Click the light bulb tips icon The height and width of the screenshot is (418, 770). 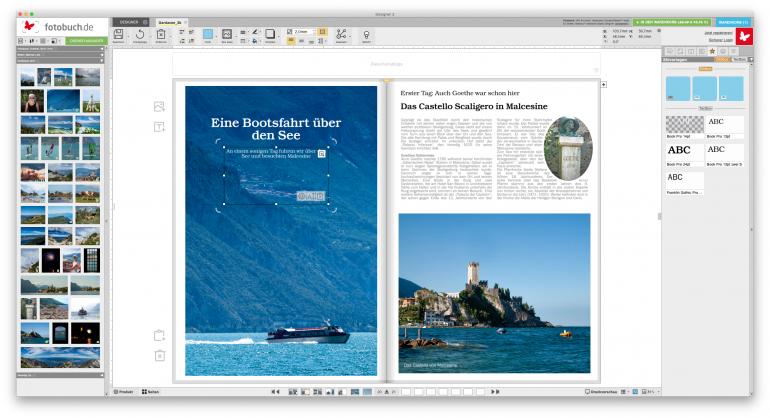click(x=366, y=35)
